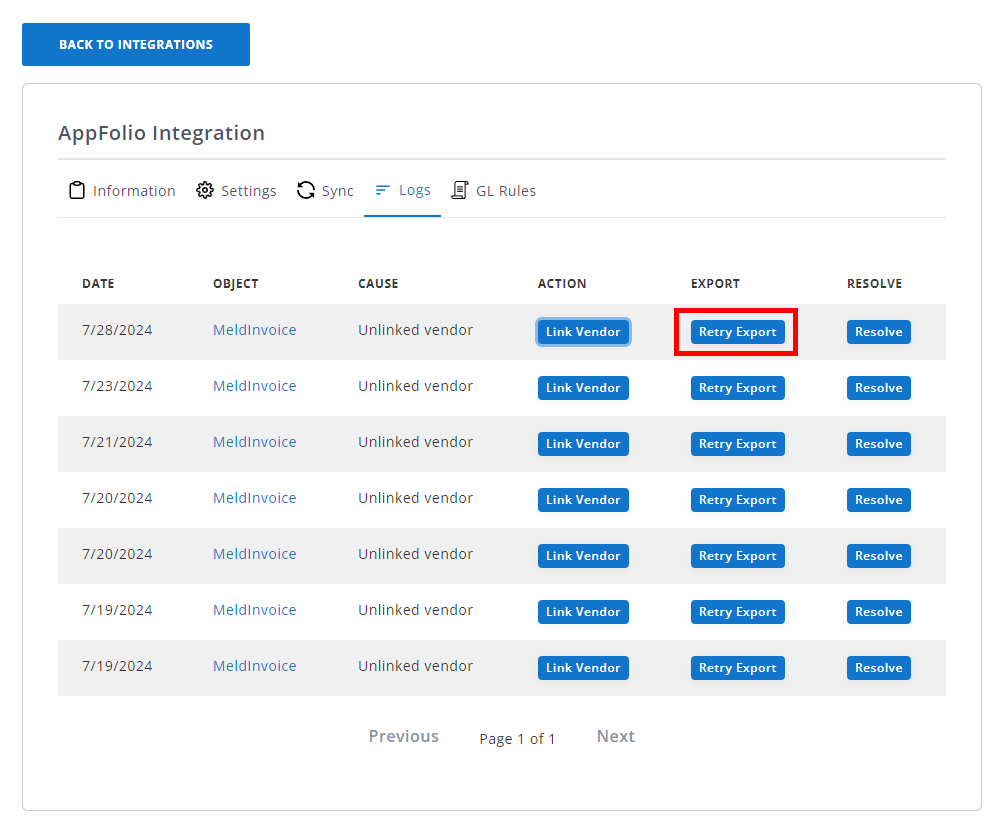Viewport: 993px width, 822px height.
Task: Go to the Next page of logs
Action: (615, 736)
